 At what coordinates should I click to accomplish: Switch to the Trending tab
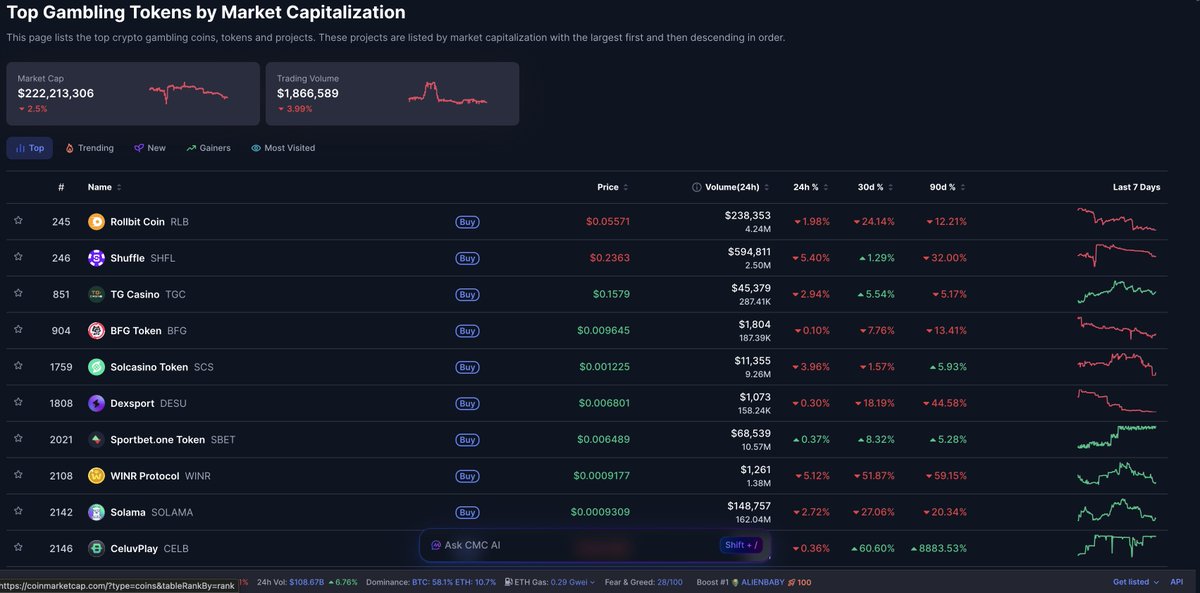90,148
